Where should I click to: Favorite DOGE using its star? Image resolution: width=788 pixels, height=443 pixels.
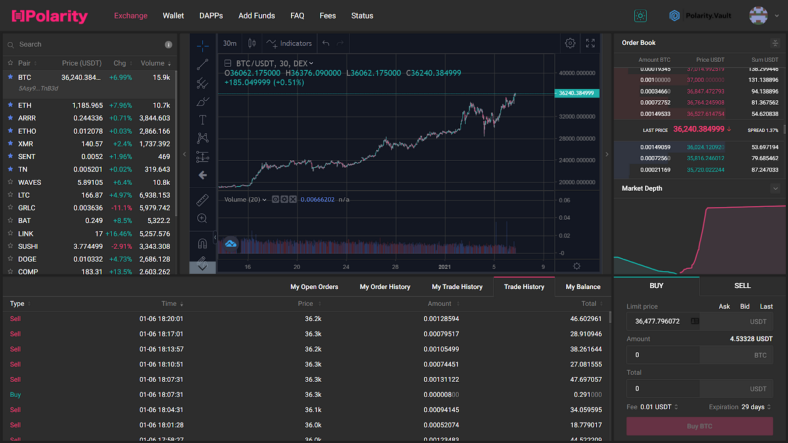coord(11,259)
